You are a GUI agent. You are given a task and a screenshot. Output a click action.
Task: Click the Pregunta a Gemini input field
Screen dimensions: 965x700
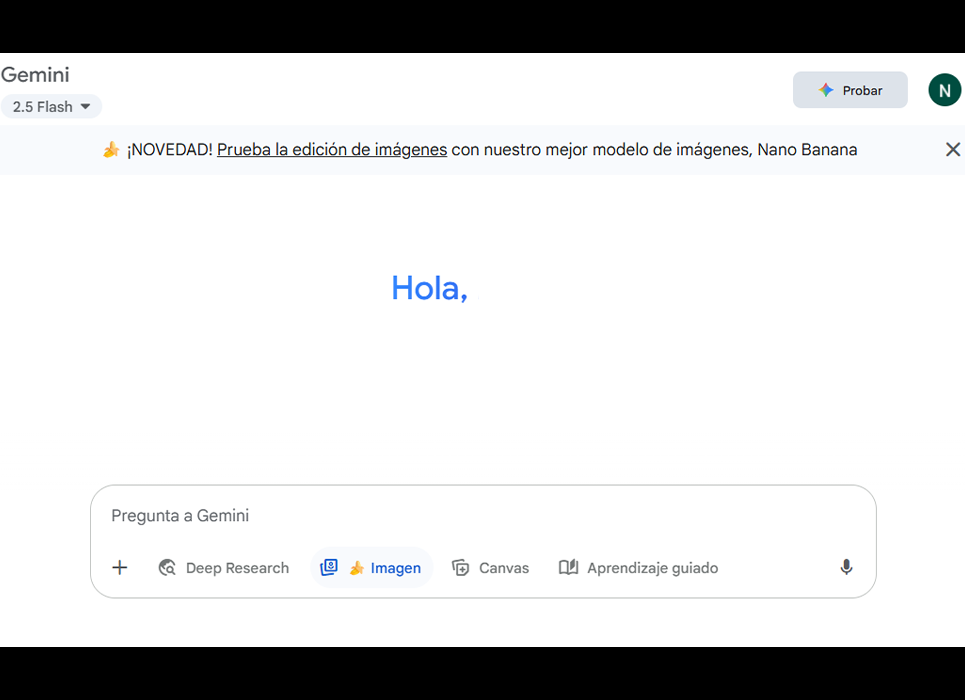[400, 515]
